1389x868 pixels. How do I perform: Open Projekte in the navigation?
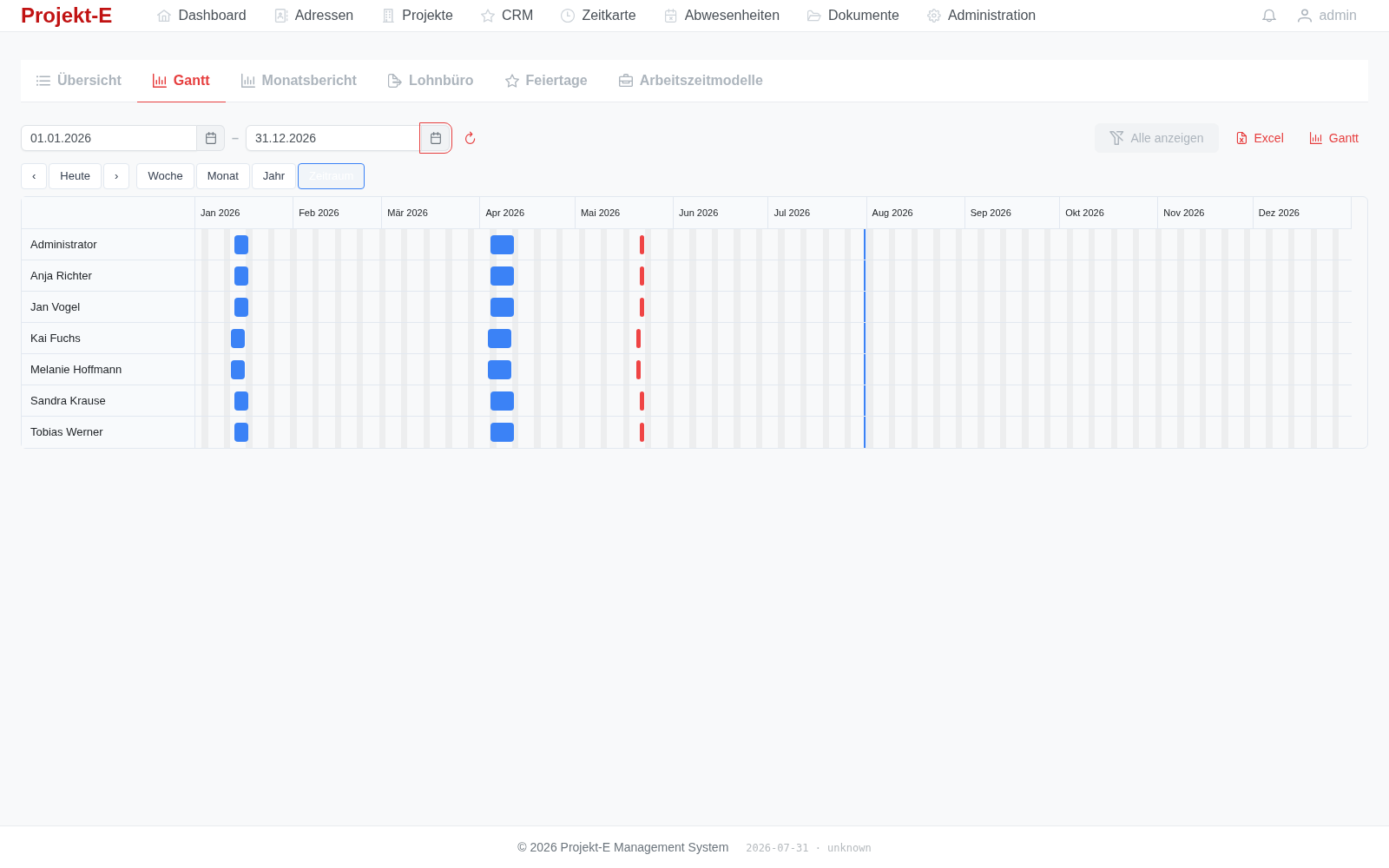[417, 16]
